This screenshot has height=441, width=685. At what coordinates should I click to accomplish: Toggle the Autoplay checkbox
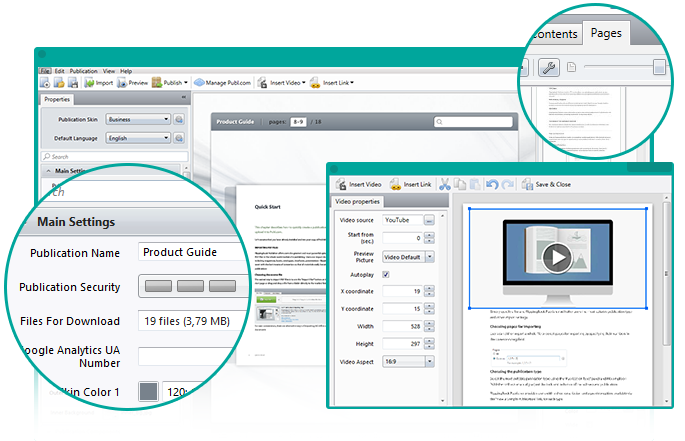coord(386,274)
